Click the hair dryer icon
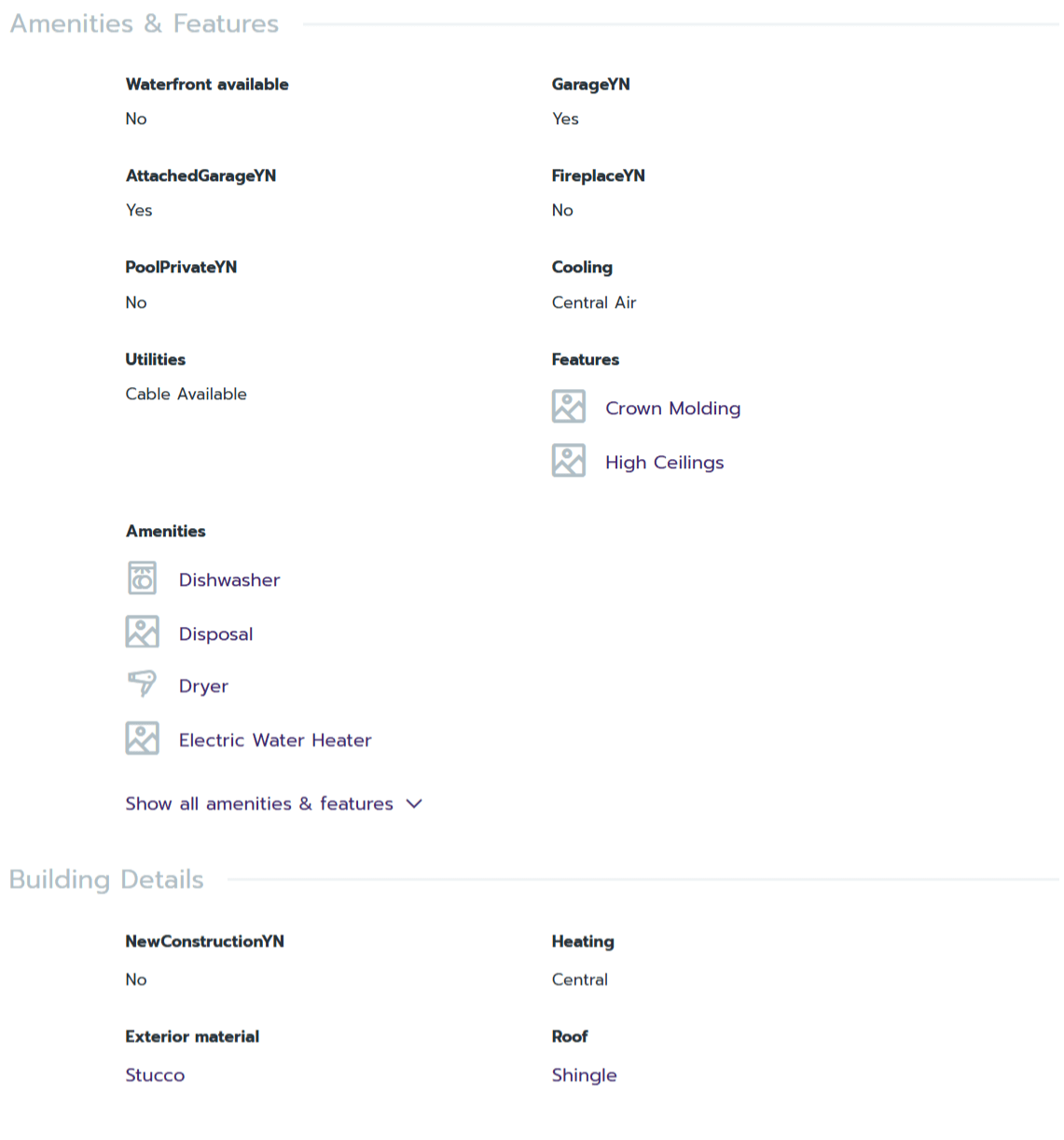The image size is (1064, 1140). [142, 684]
